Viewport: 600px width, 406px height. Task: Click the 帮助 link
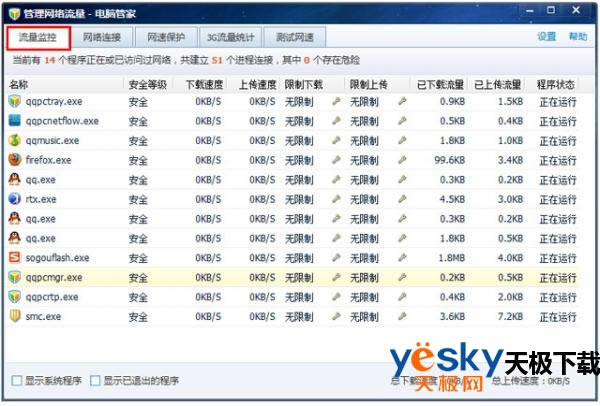pos(578,37)
